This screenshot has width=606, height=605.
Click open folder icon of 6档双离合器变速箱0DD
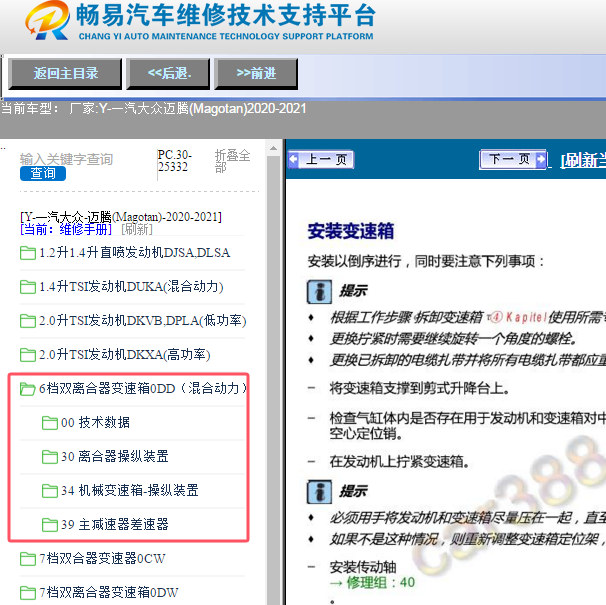tap(28, 389)
